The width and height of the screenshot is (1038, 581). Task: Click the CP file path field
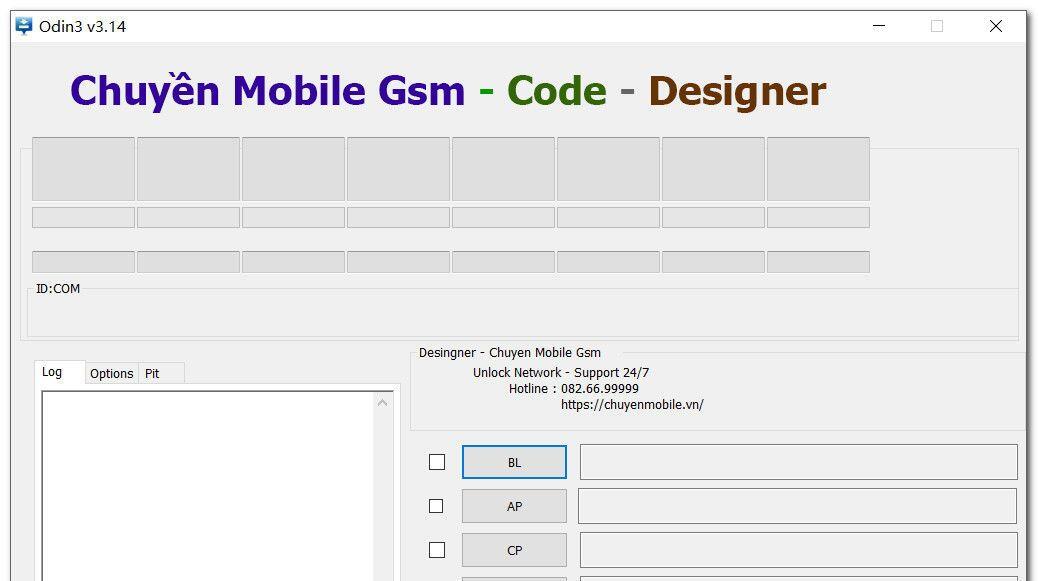(x=798, y=550)
